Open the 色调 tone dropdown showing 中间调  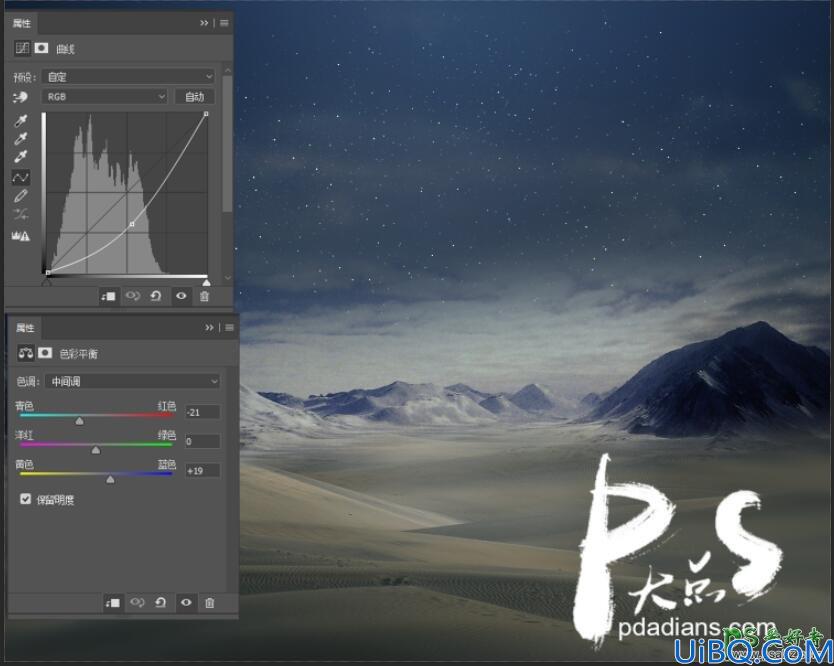click(132, 381)
